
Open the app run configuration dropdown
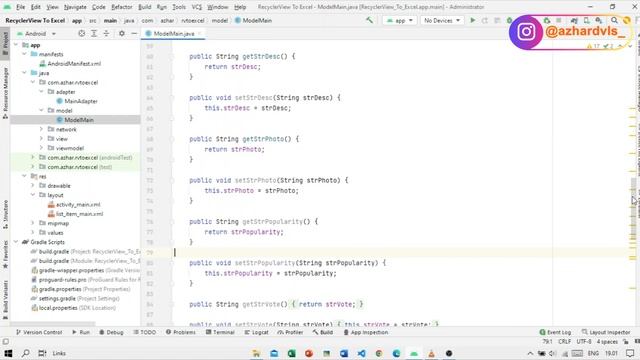[400, 20]
